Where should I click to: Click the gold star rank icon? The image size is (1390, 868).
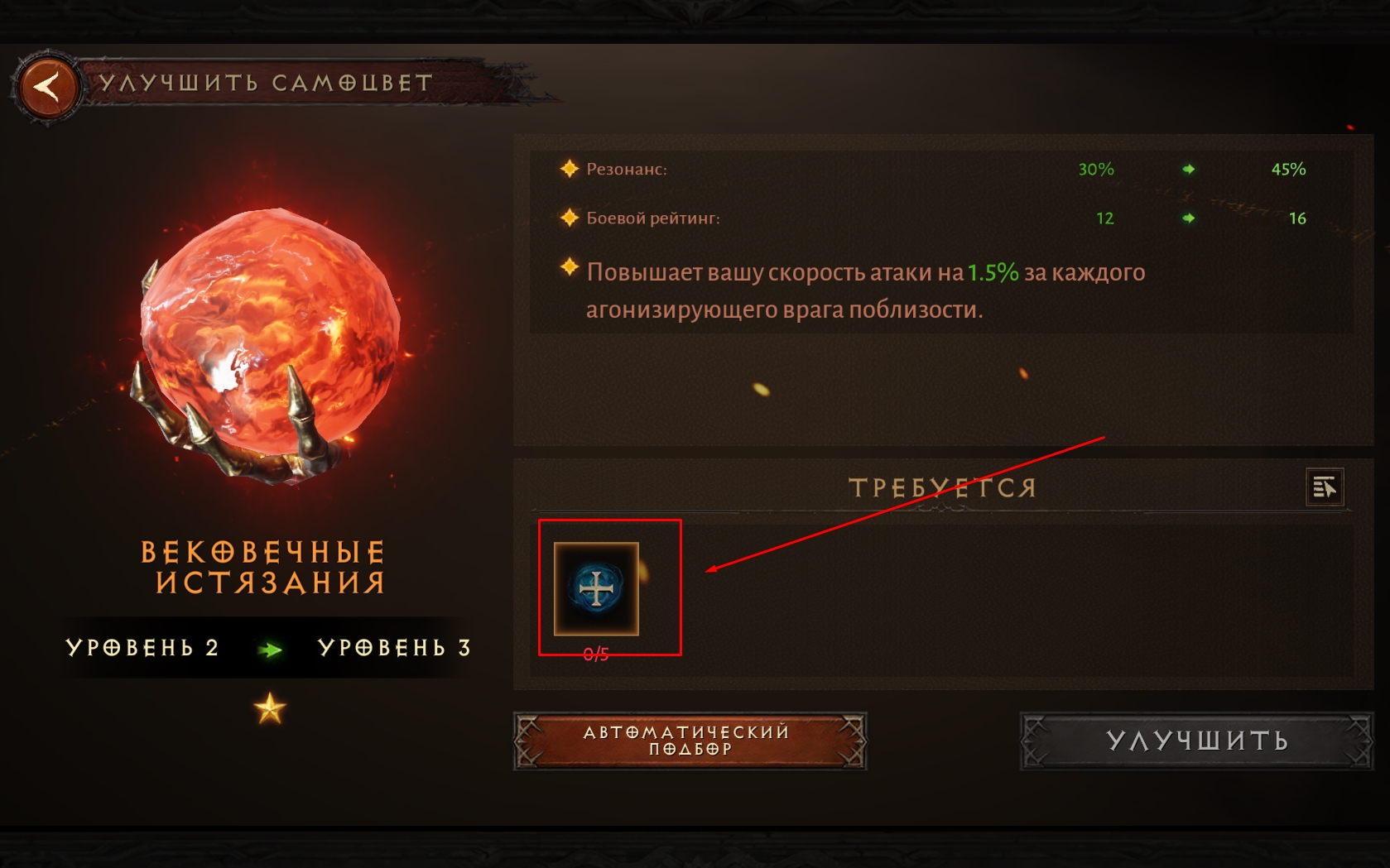[x=270, y=709]
